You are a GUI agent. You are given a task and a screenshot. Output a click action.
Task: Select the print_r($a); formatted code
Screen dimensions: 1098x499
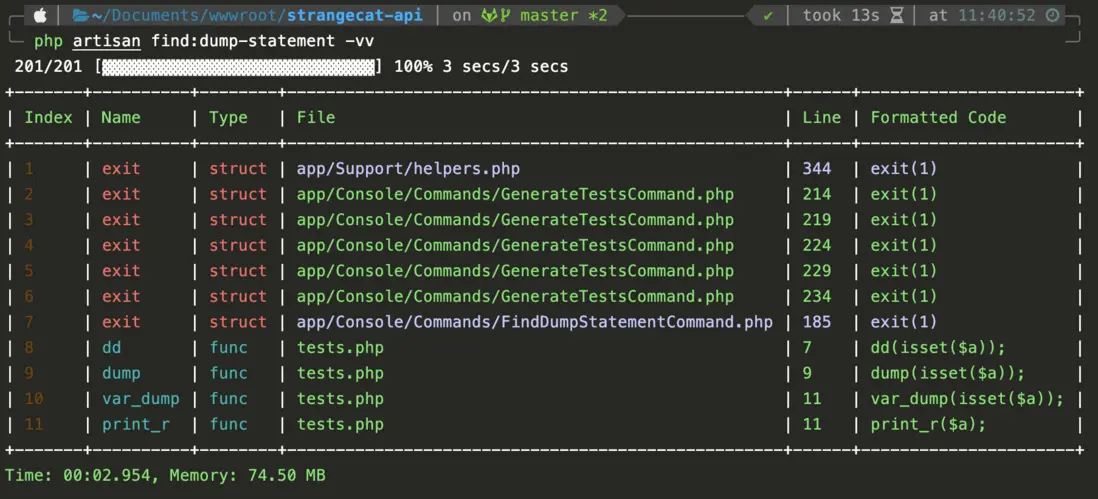pos(928,424)
